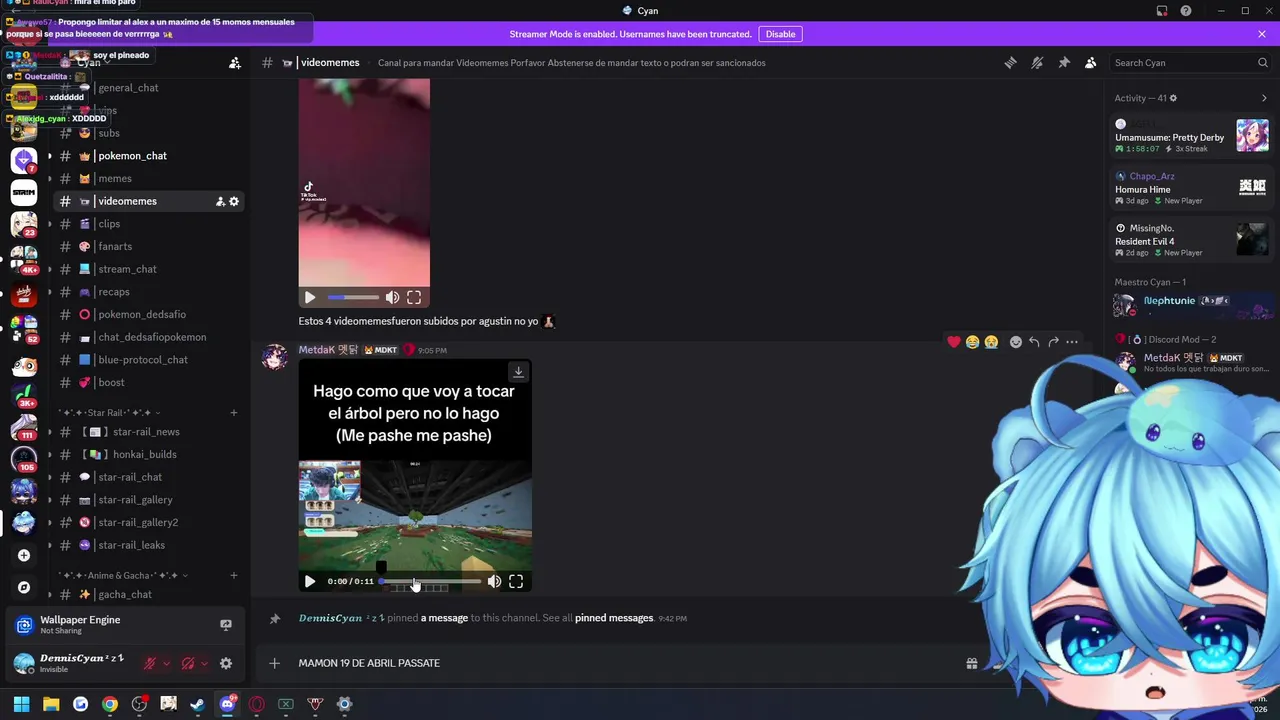Add channel to Star Rail category
Screen dimensions: 1280x720
[234, 413]
